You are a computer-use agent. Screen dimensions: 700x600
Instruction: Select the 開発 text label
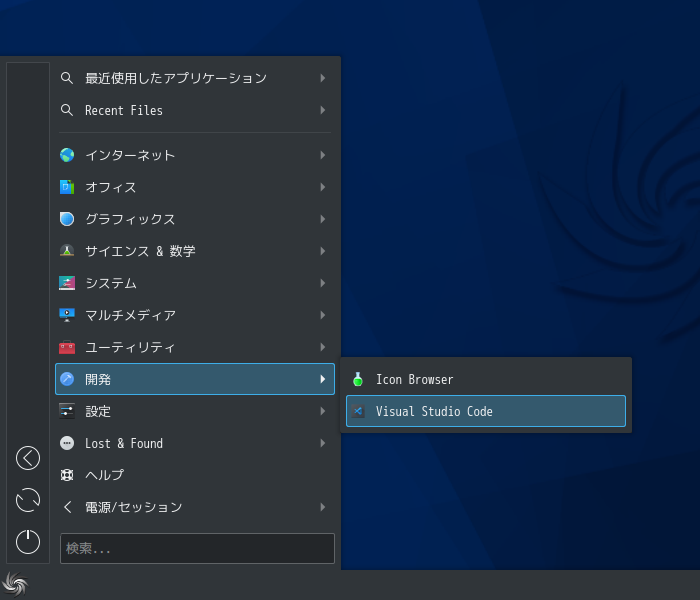point(98,379)
